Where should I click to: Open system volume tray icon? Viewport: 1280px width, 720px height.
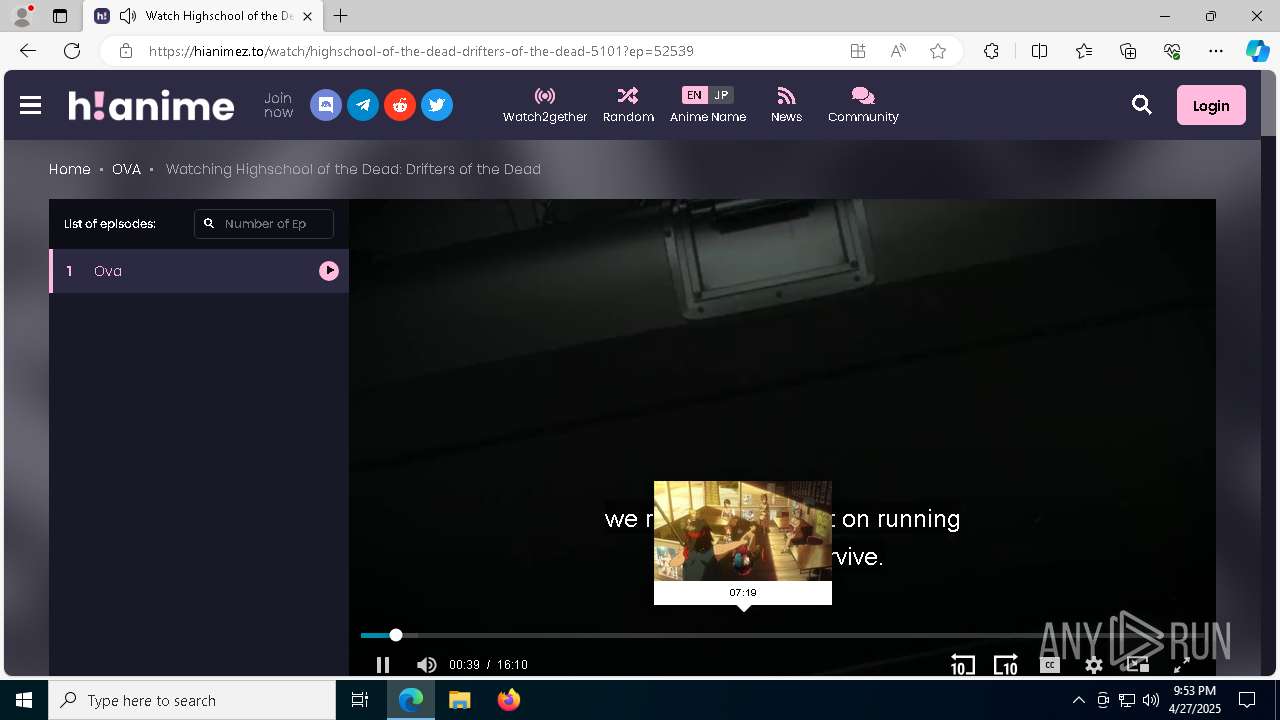pos(1150,700)
